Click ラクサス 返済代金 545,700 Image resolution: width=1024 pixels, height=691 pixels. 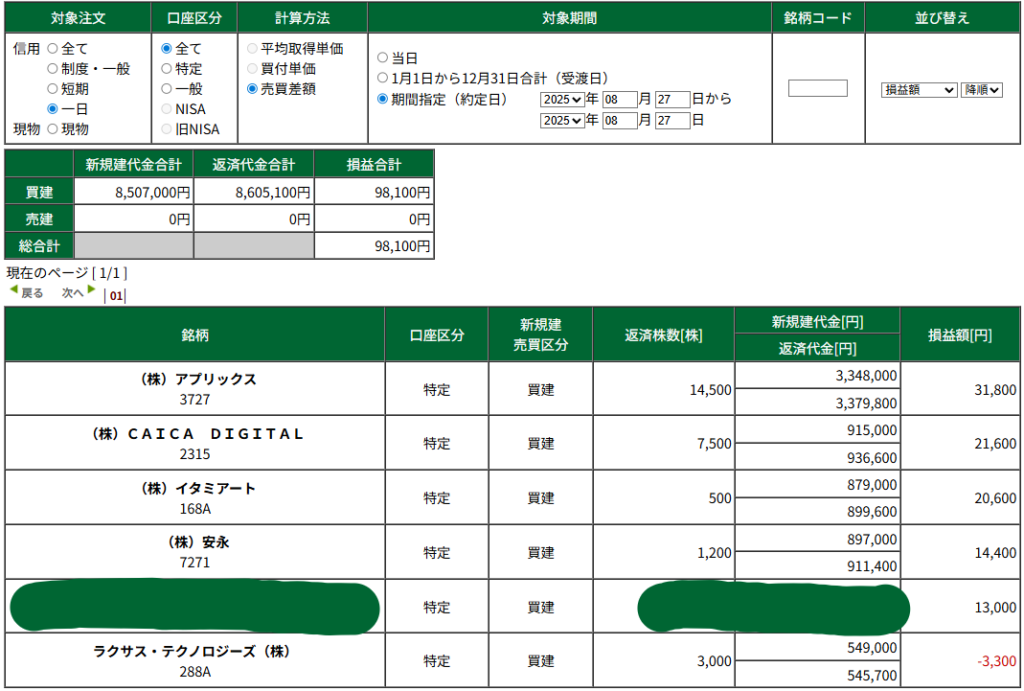[872, 675]
